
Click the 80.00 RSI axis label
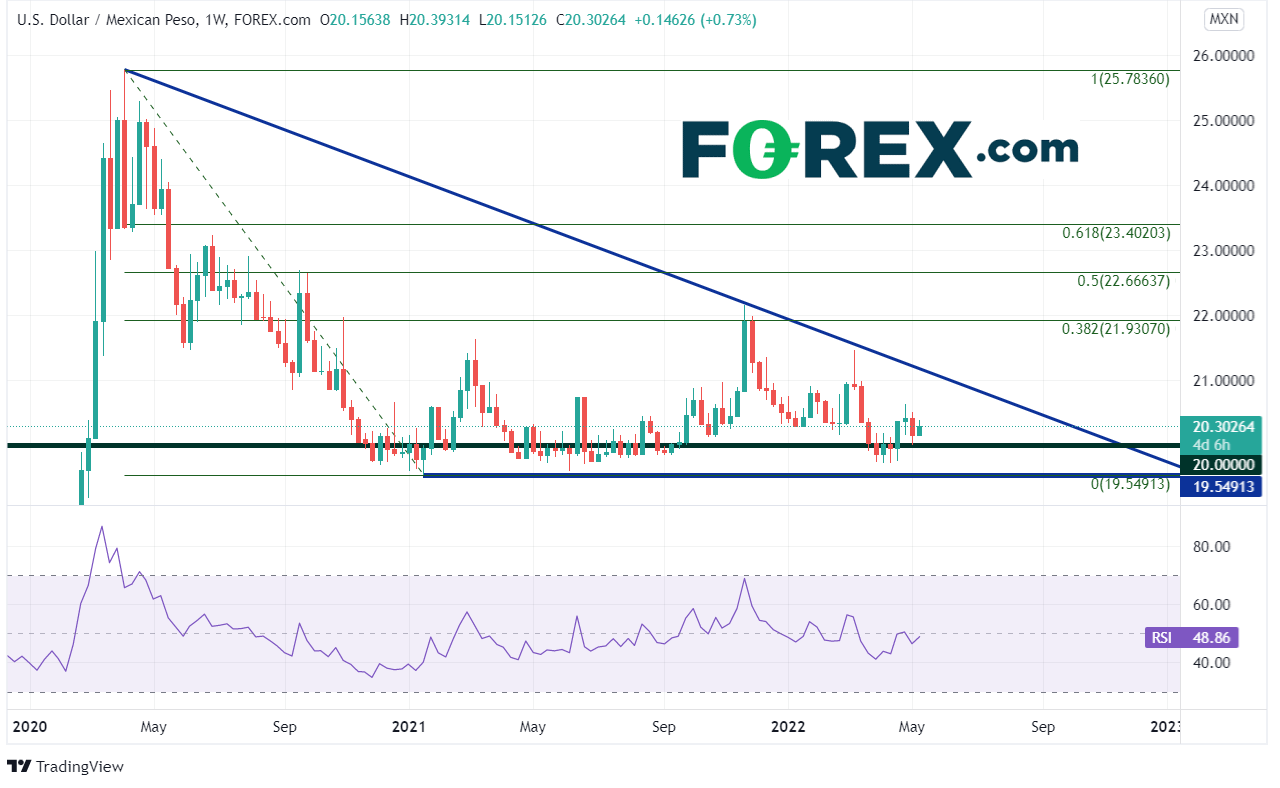coord(1207,547)
